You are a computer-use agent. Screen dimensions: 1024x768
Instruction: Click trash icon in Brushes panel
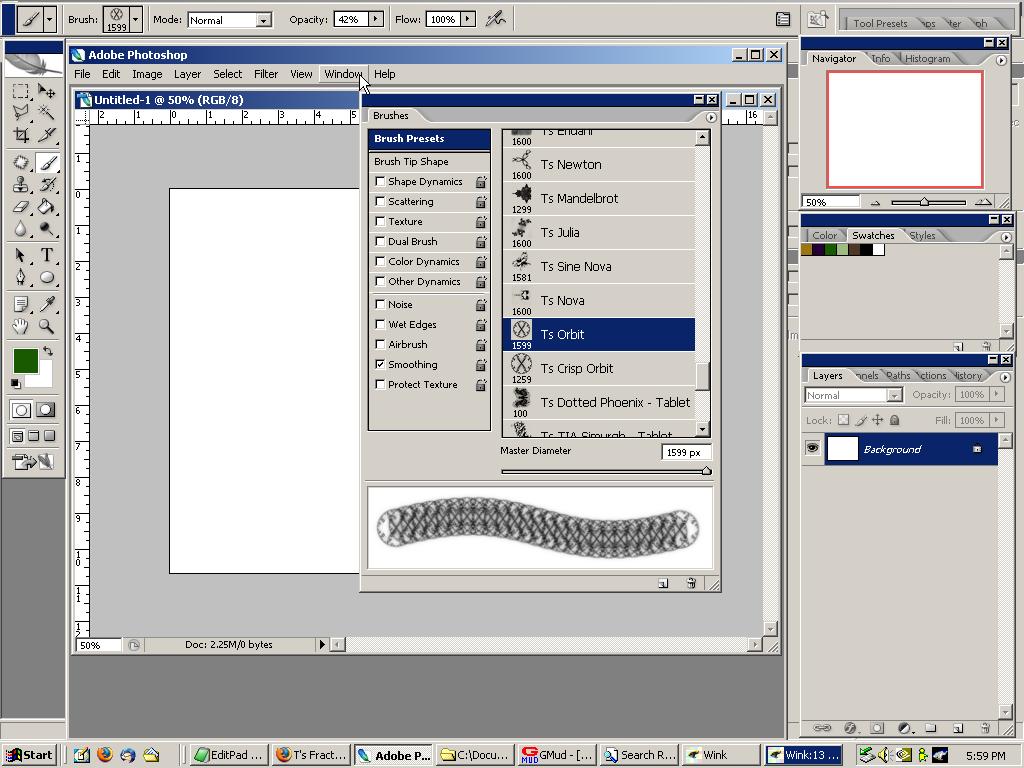click(690, 583)
